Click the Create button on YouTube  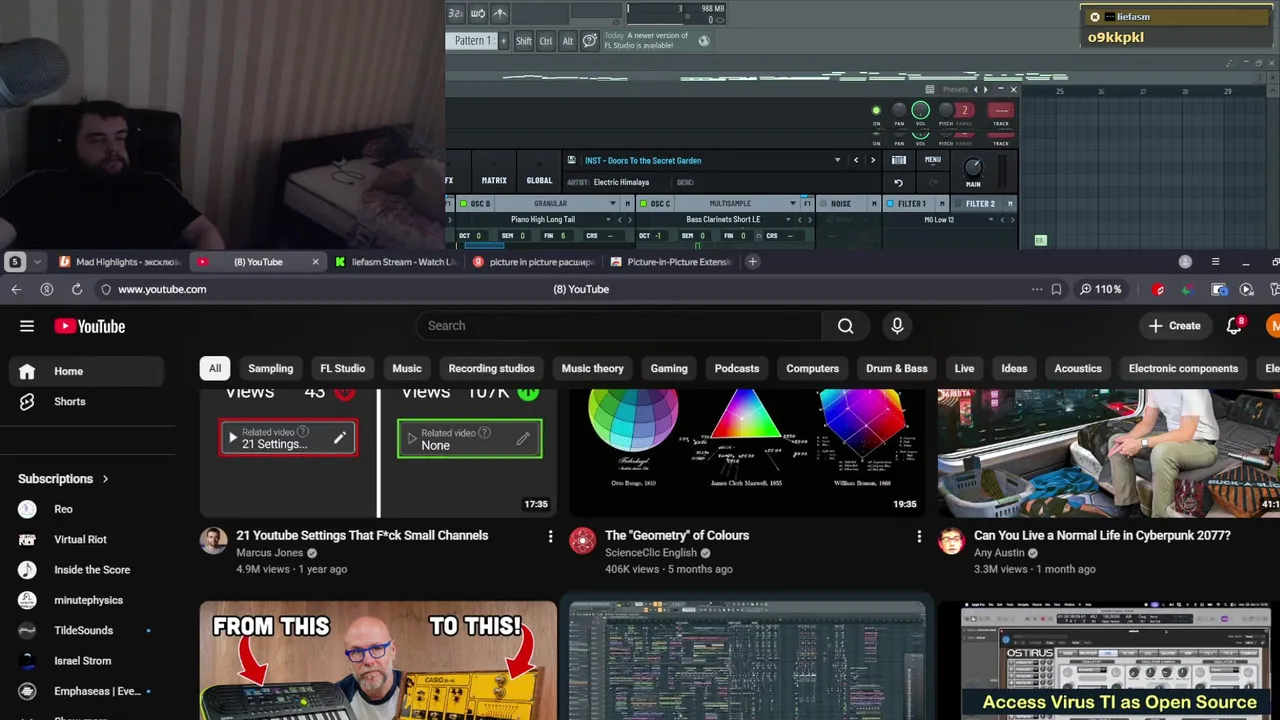pos(1174,326)
